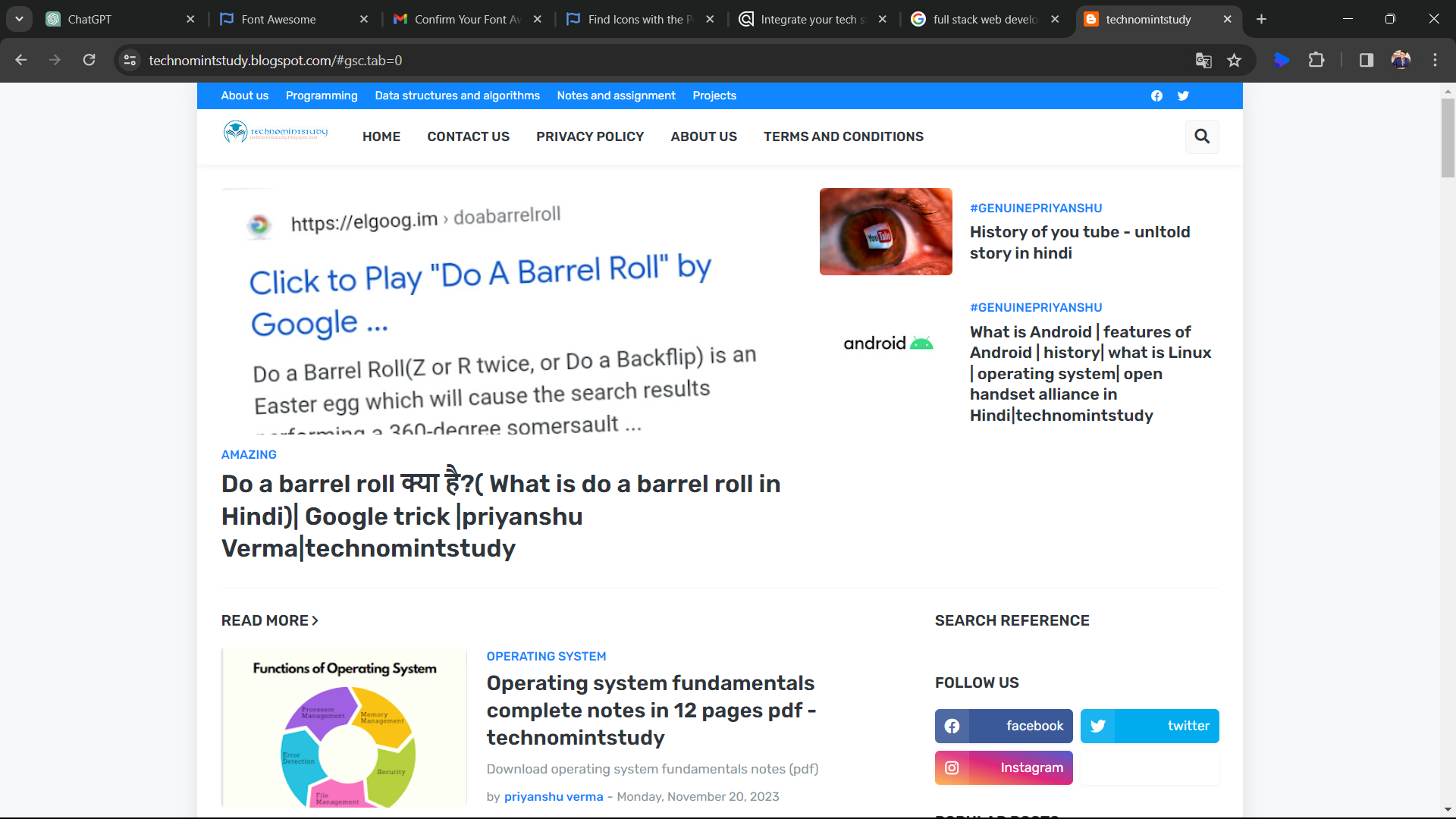Close the Find Icons tab
The image size is (1456, 819).
pyautogui.click(x=710, y=19)
